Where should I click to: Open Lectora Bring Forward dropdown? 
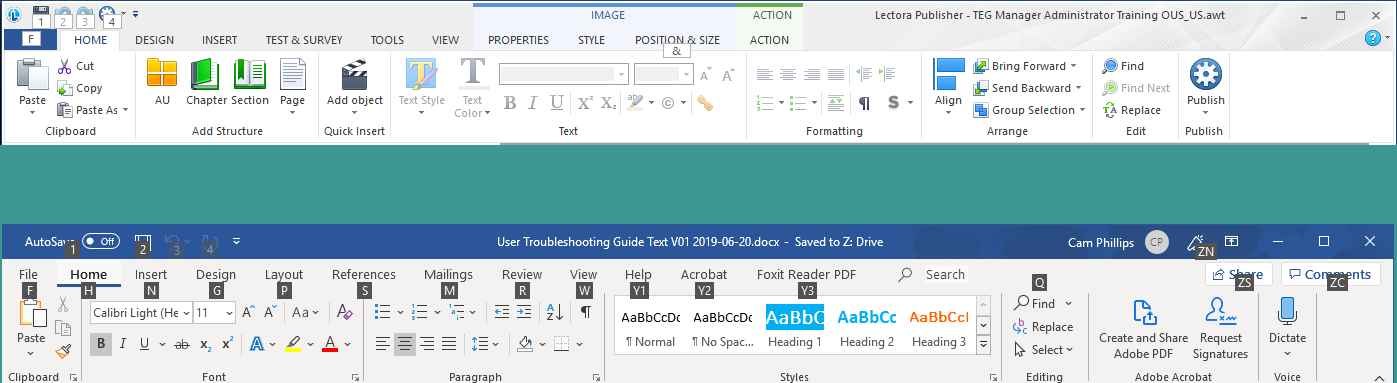click(x=1074, y=66)
